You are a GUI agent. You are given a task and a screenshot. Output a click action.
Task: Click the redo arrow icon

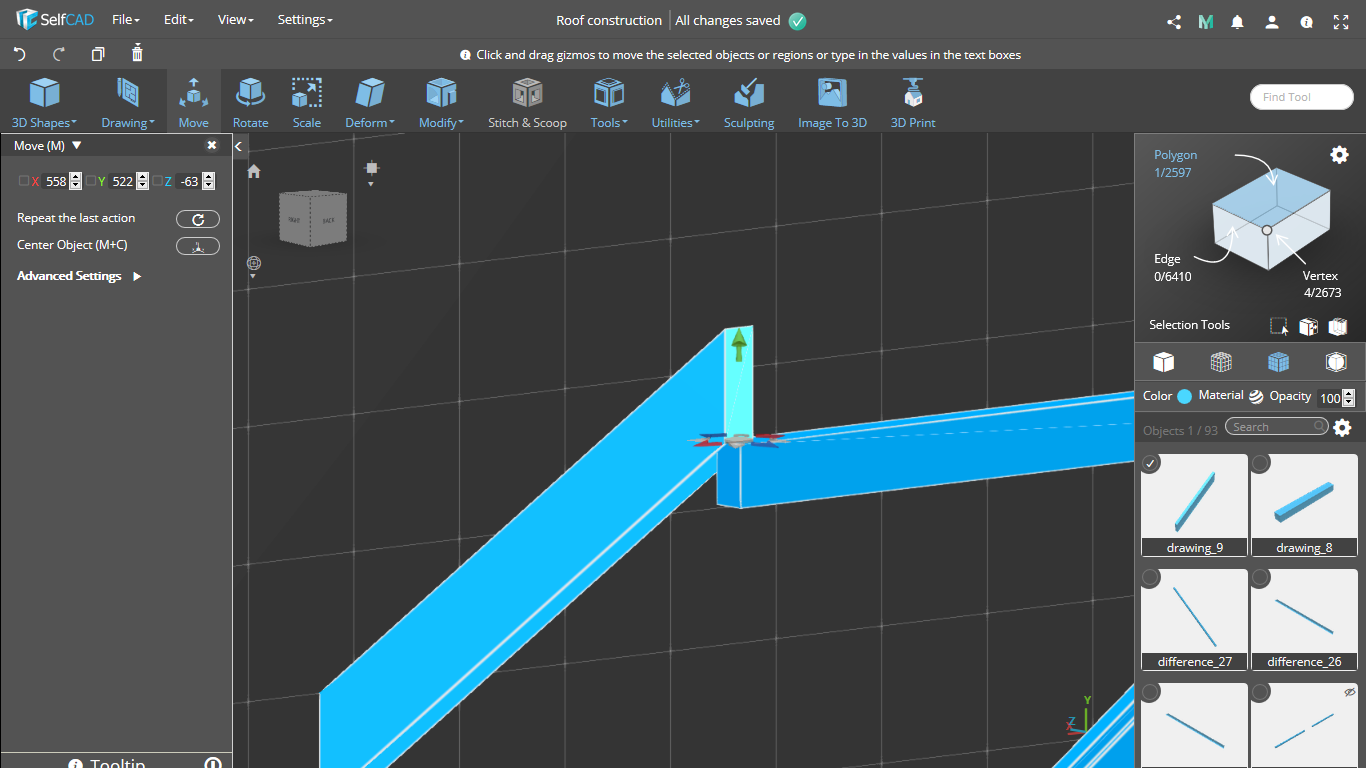59,54
